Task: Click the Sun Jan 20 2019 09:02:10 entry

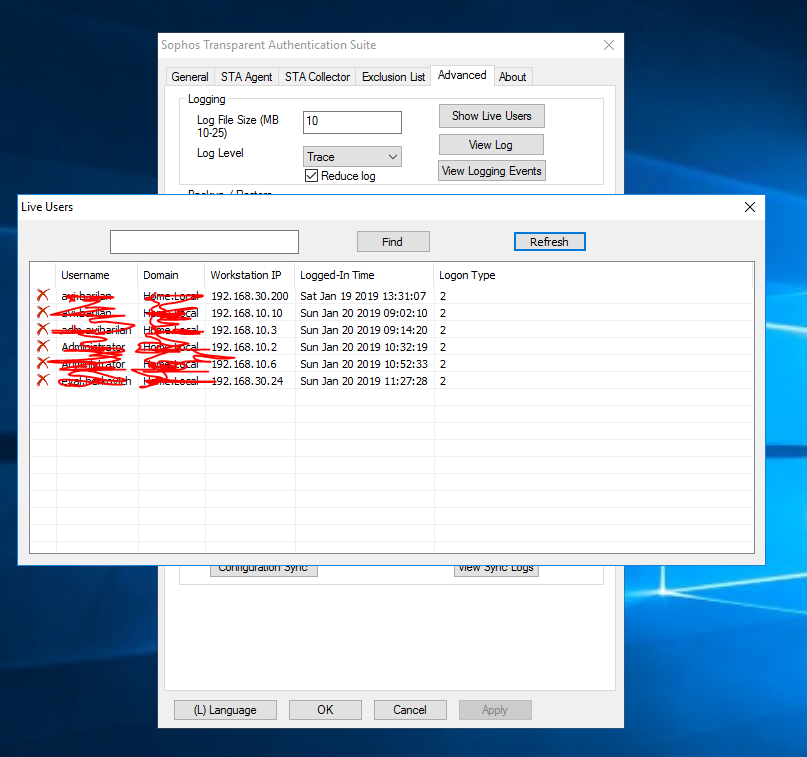Action: (x=364, y=313)
